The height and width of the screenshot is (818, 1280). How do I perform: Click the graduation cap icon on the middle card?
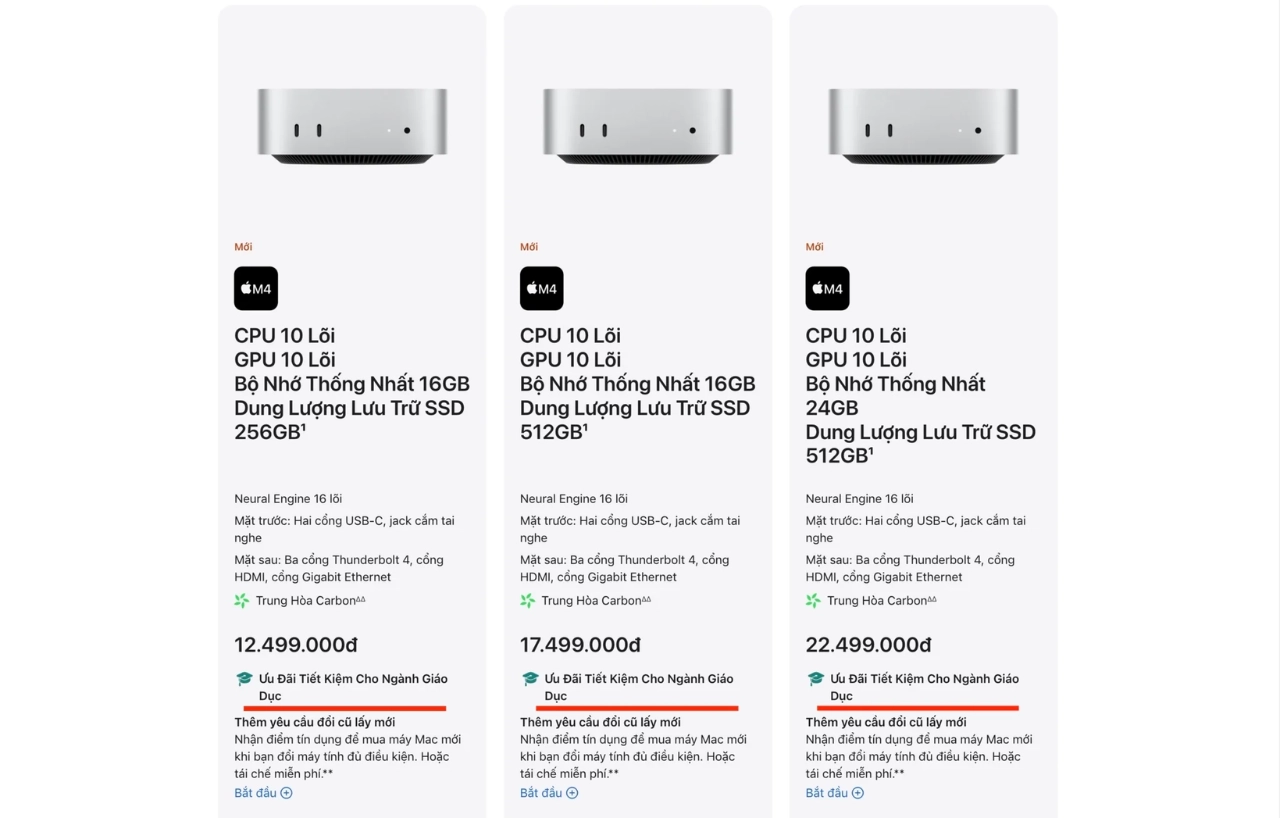click(x=530, y=678)
